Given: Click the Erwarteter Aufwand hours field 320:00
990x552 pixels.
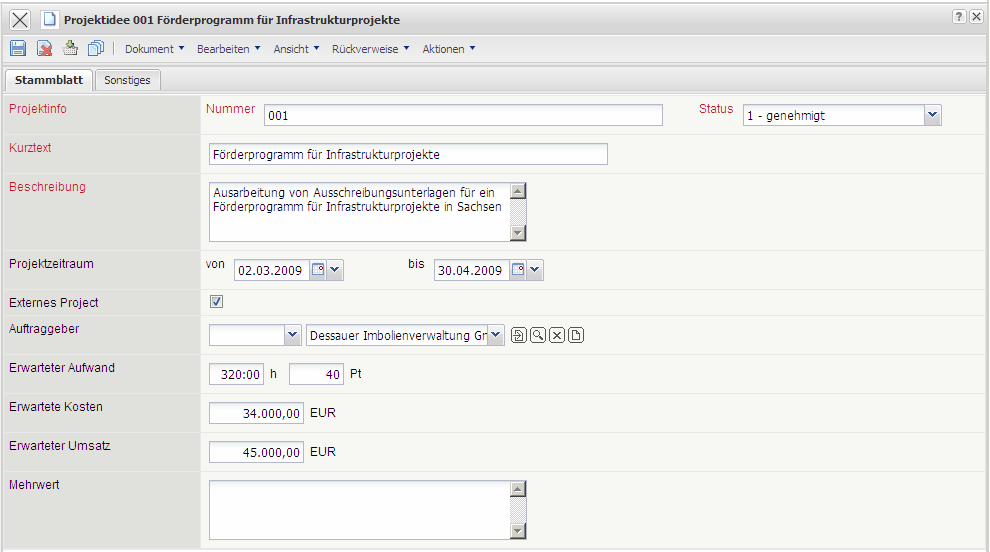Looking at the screenshot, I should pyautogui.click(x=236, y=374).
